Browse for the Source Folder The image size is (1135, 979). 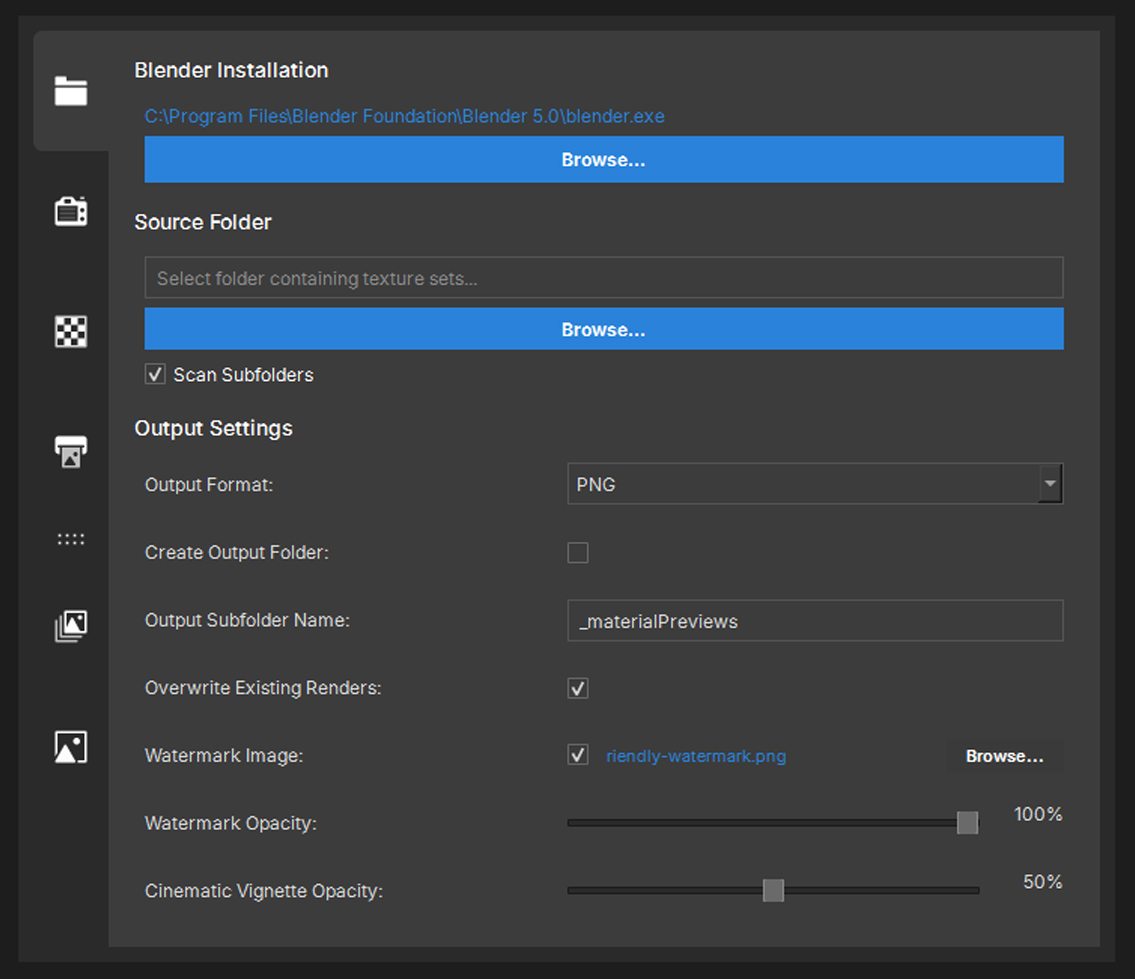tap(604, 329)
